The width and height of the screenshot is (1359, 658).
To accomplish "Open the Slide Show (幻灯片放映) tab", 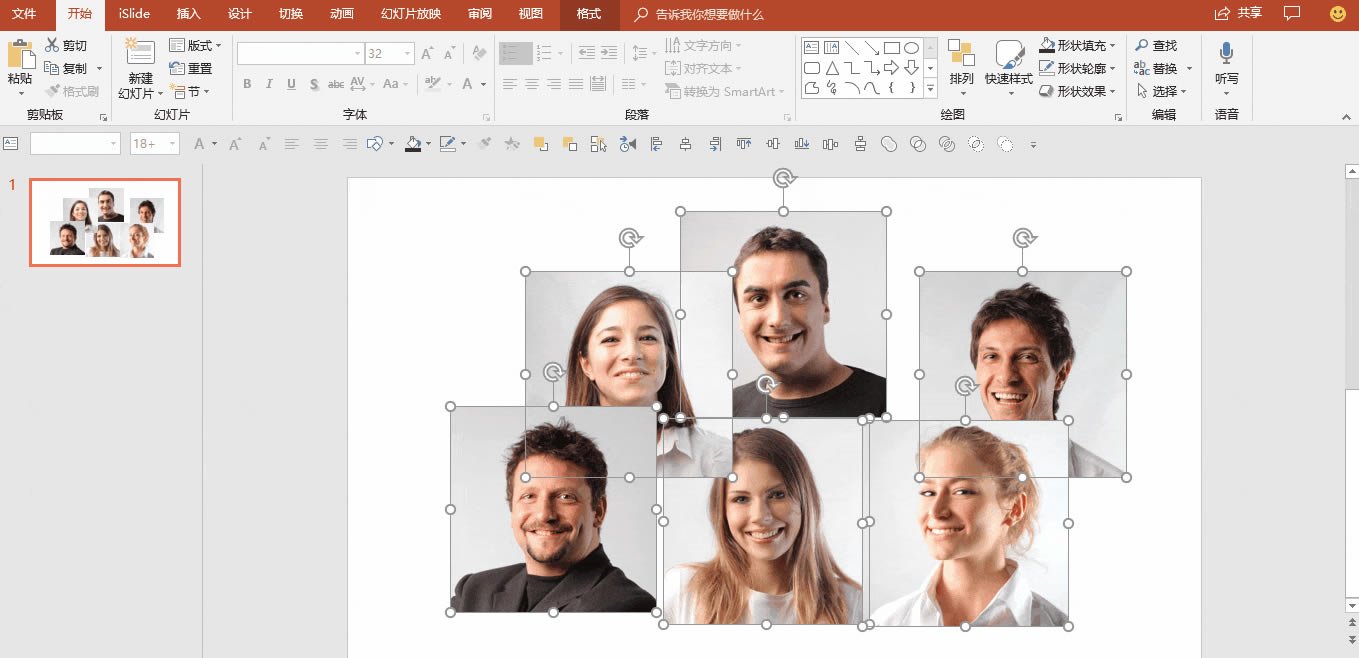I will 409,15.
